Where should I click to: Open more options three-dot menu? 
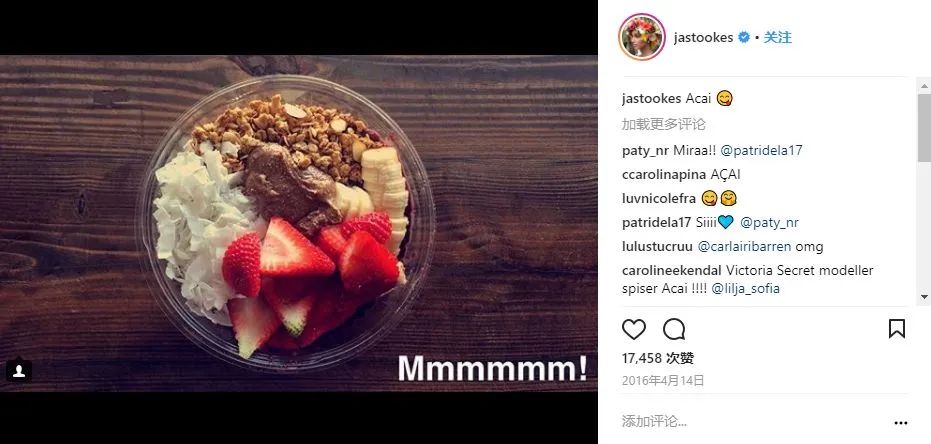coord(901,423)
